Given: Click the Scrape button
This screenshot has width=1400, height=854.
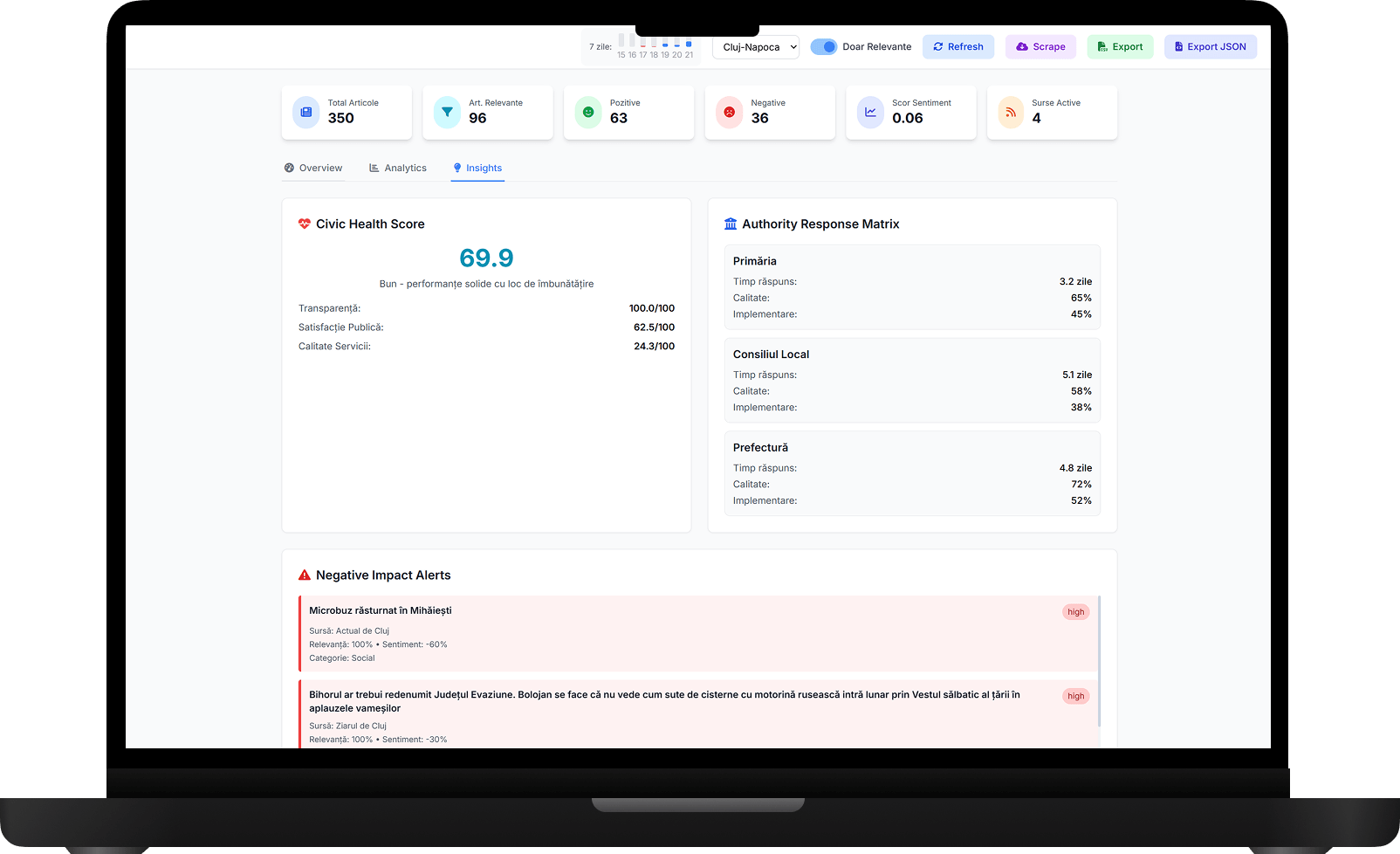Looking at the screenshot, I should 1040,47.
